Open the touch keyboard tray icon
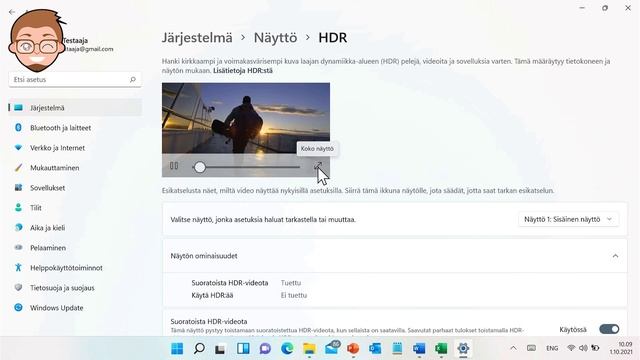The width and height of the screenshot is (640, 360). pos(531,348)
